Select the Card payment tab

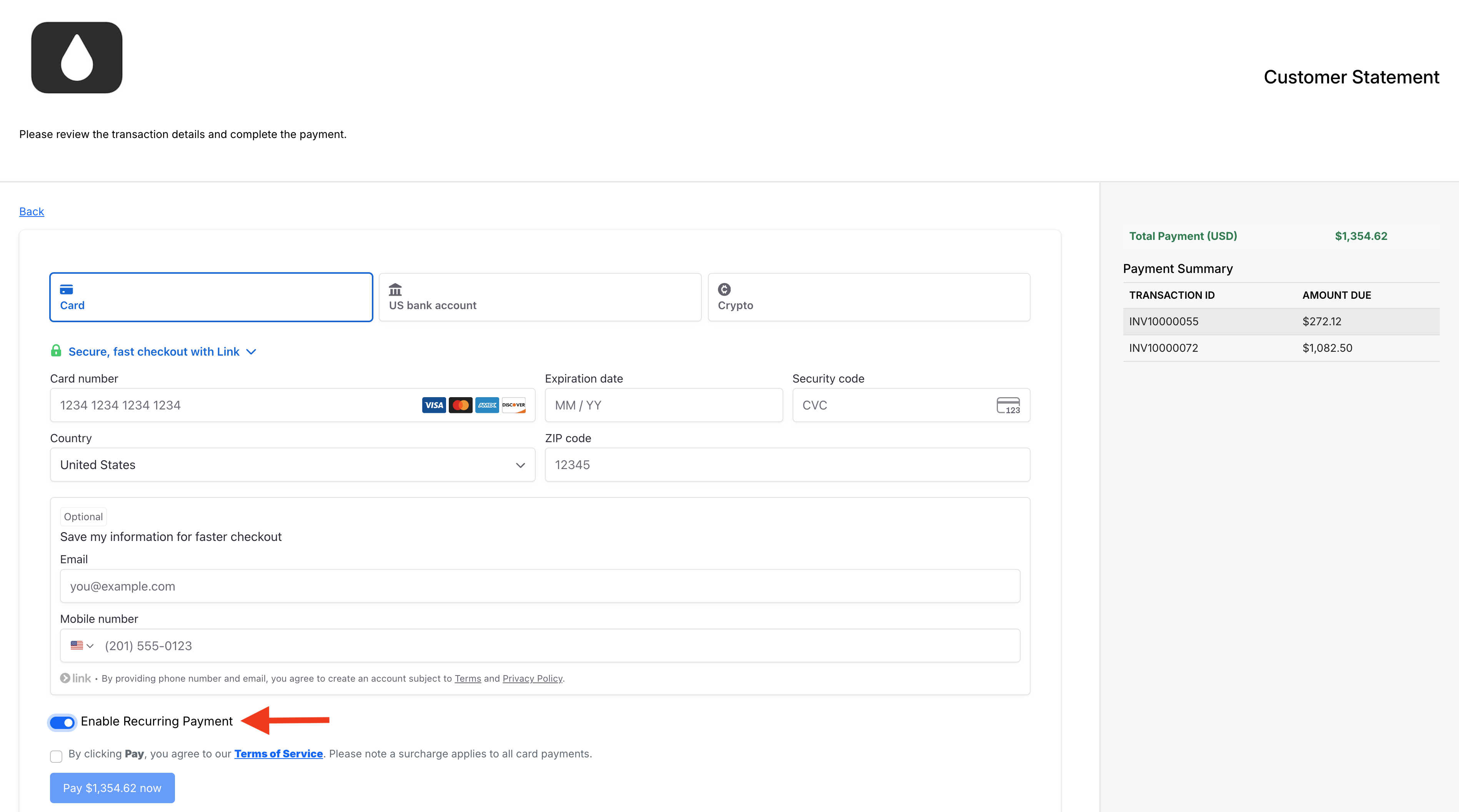point(211,297)
